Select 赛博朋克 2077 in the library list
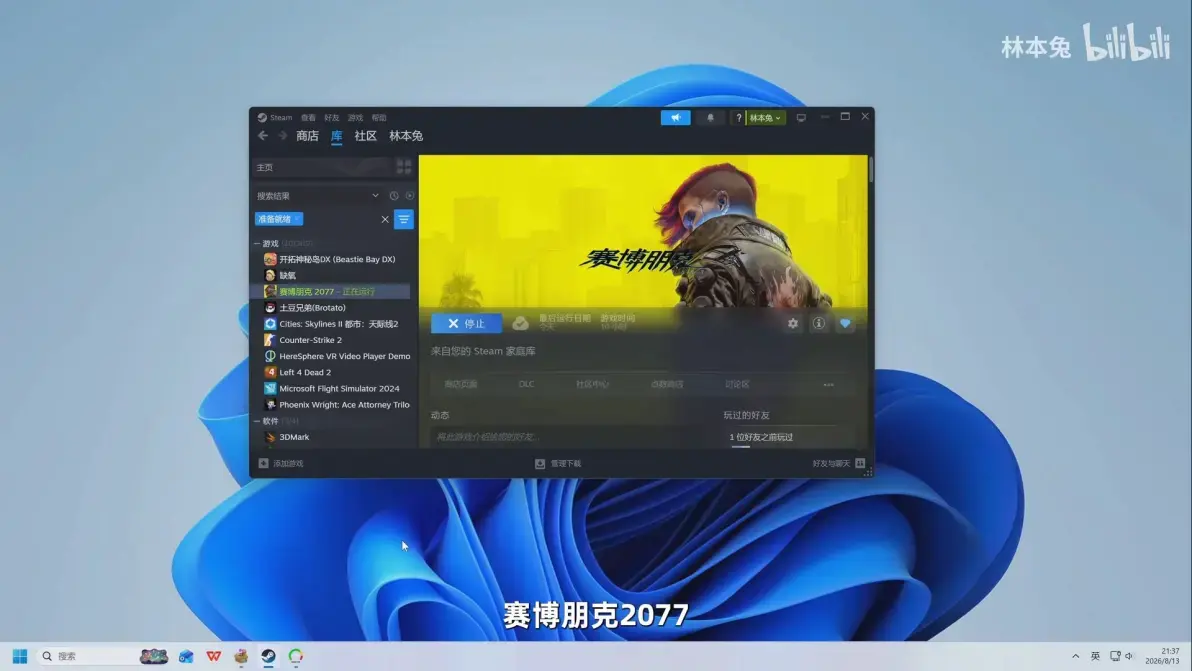1192x671 pixels. tap(332, 292)
